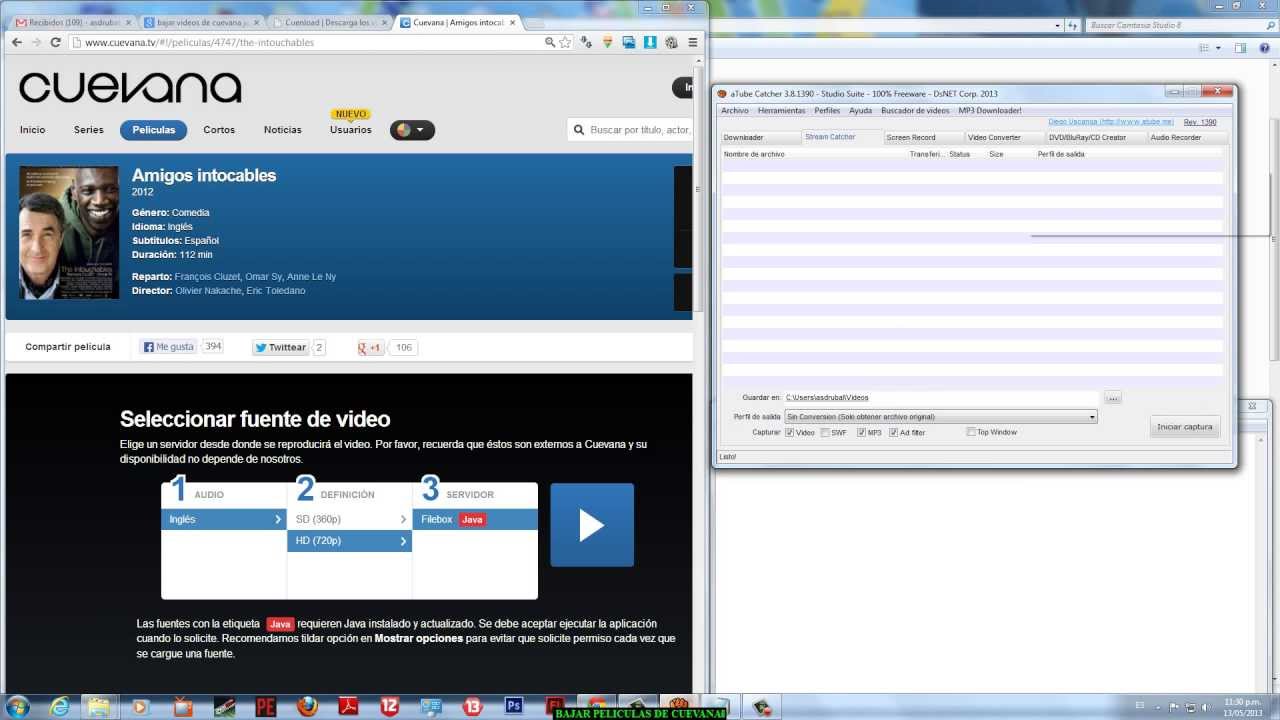Bookmark page with the star icon
Image resolution: width=1280 pixels, height=720 pixels.
[566, 42]
